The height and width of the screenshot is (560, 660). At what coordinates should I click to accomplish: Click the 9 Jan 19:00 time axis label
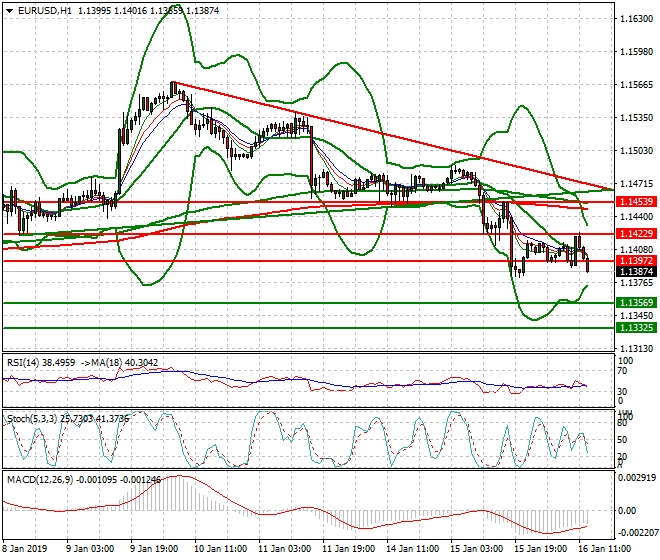pyautogui.click(x=154, y=549)
